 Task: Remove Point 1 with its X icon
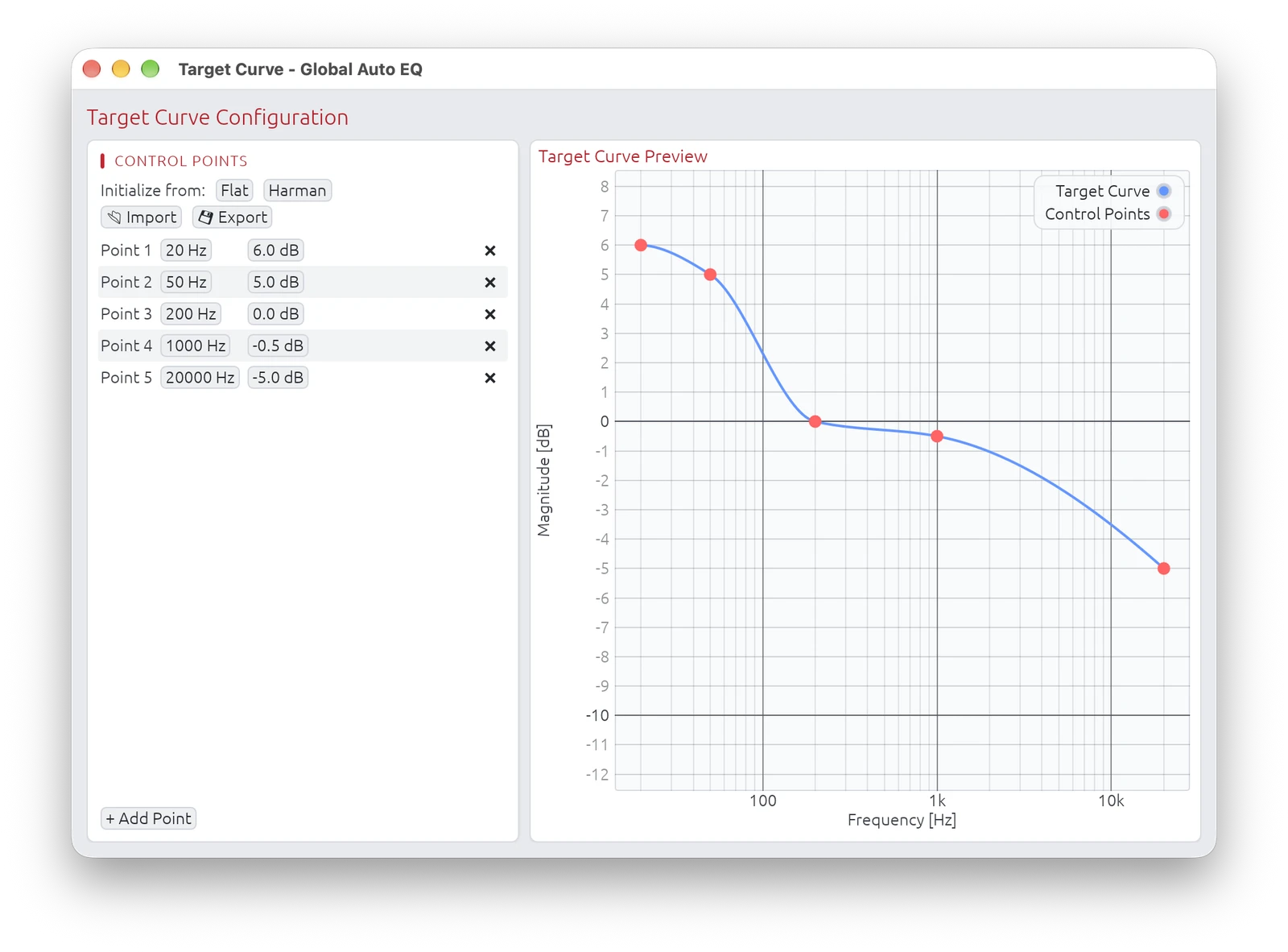(489, 250)
